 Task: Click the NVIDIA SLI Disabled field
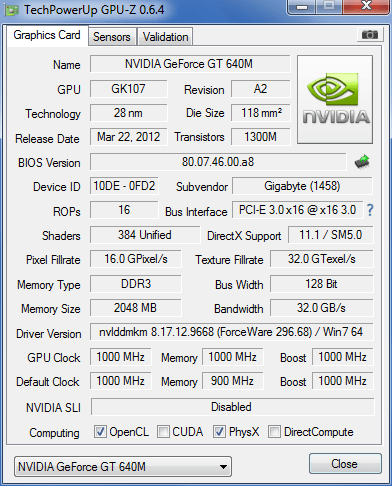pos(232,407)
